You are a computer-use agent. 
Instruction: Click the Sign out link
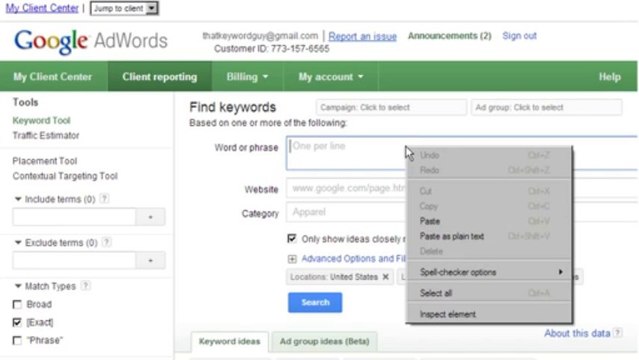(x=519, y=36)
